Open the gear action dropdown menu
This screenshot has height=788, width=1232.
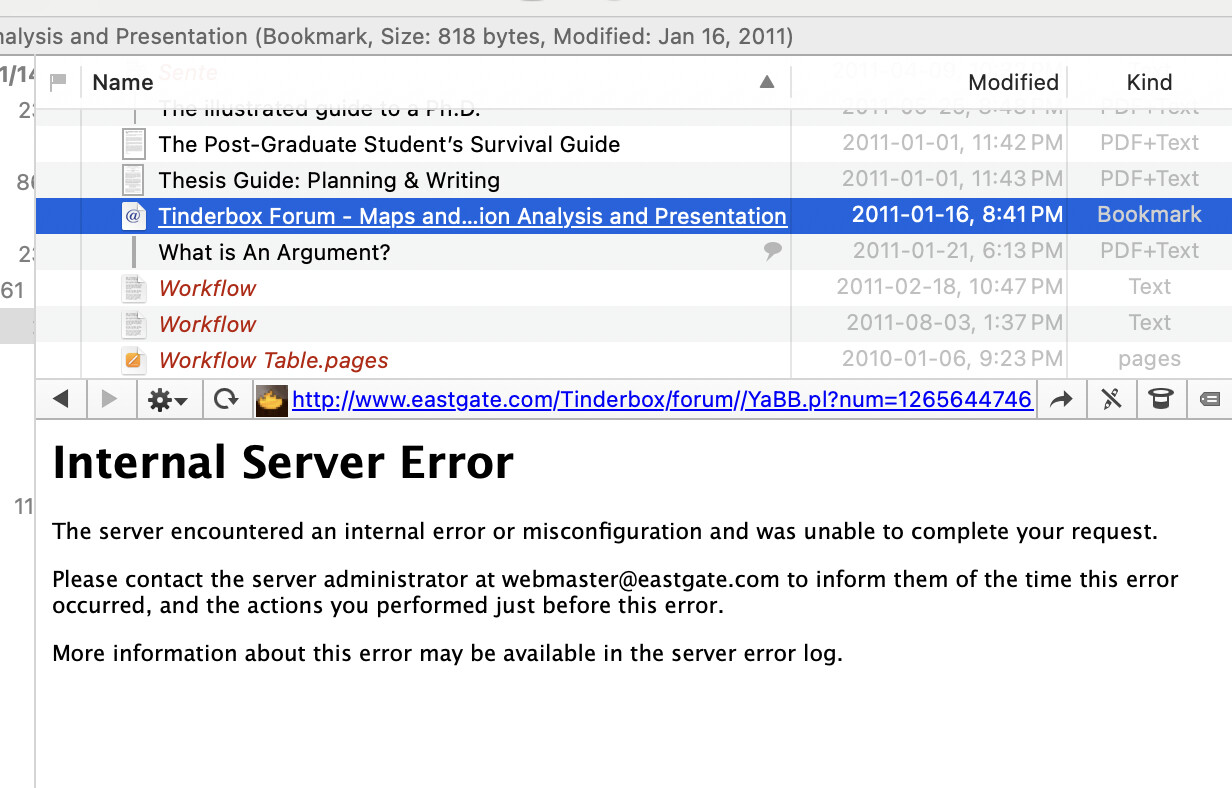[x=167, y=400]
